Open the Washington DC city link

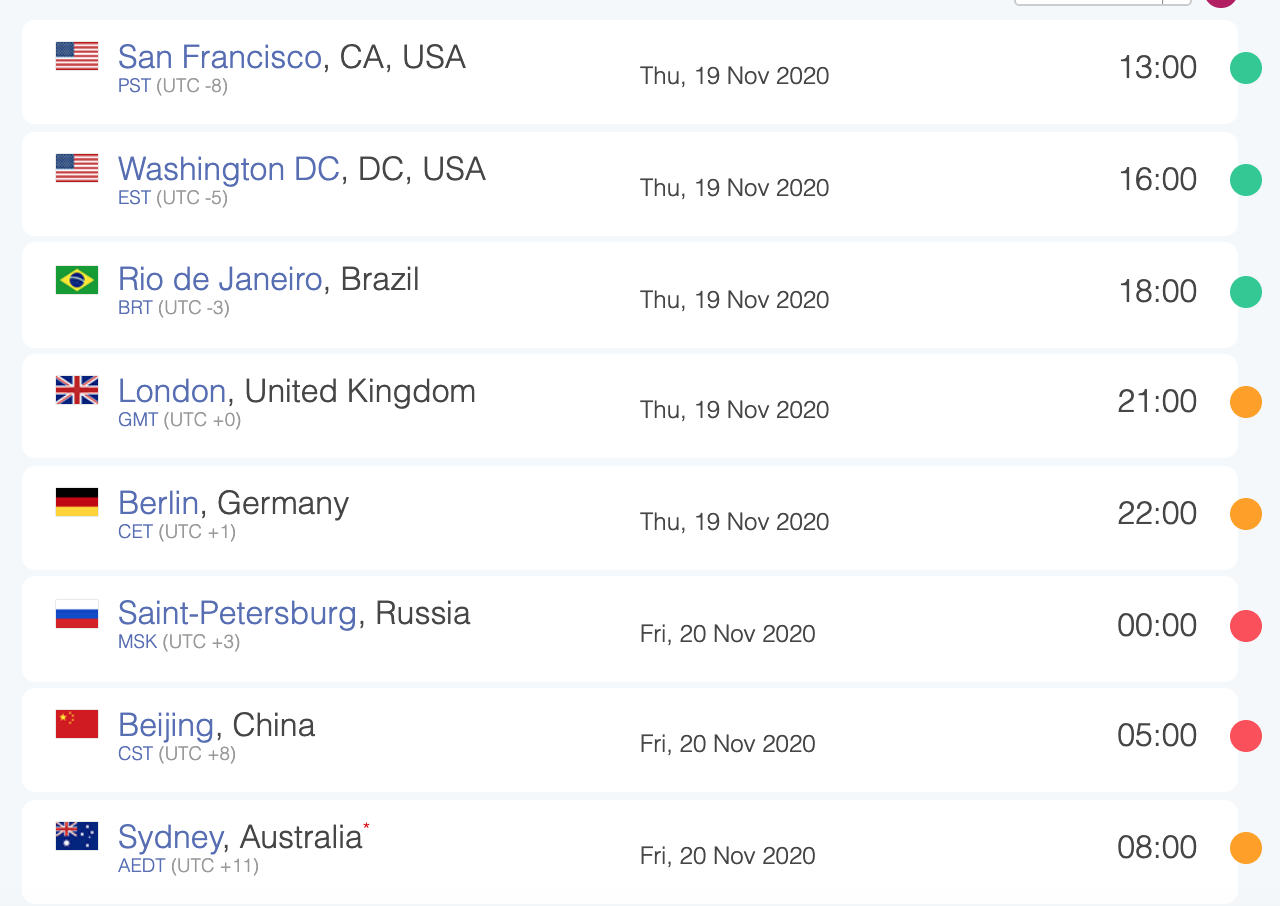pos(229,169)
